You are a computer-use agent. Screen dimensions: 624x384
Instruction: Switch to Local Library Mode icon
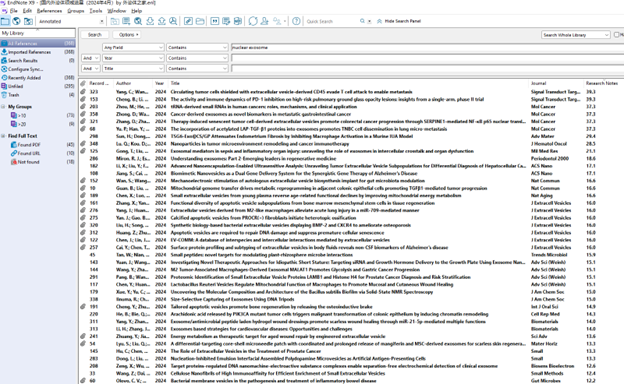coord(5,21)
